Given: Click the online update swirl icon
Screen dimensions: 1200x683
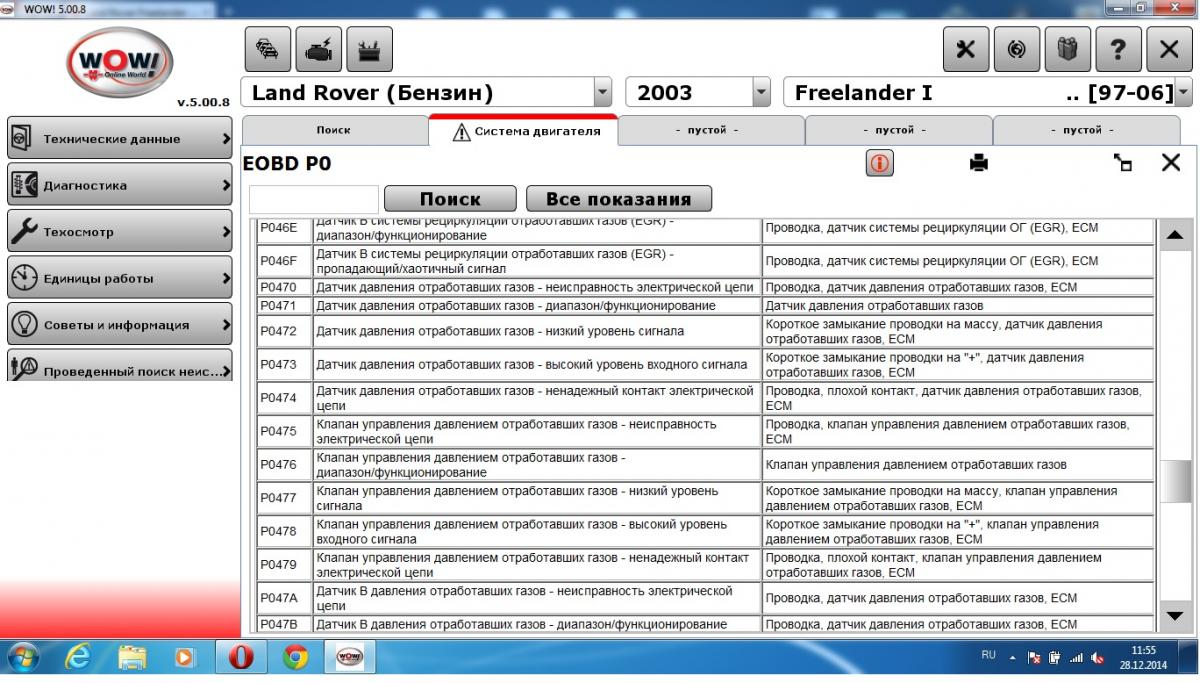Looking at the screenshot, I should click(x=1017, y=48).
